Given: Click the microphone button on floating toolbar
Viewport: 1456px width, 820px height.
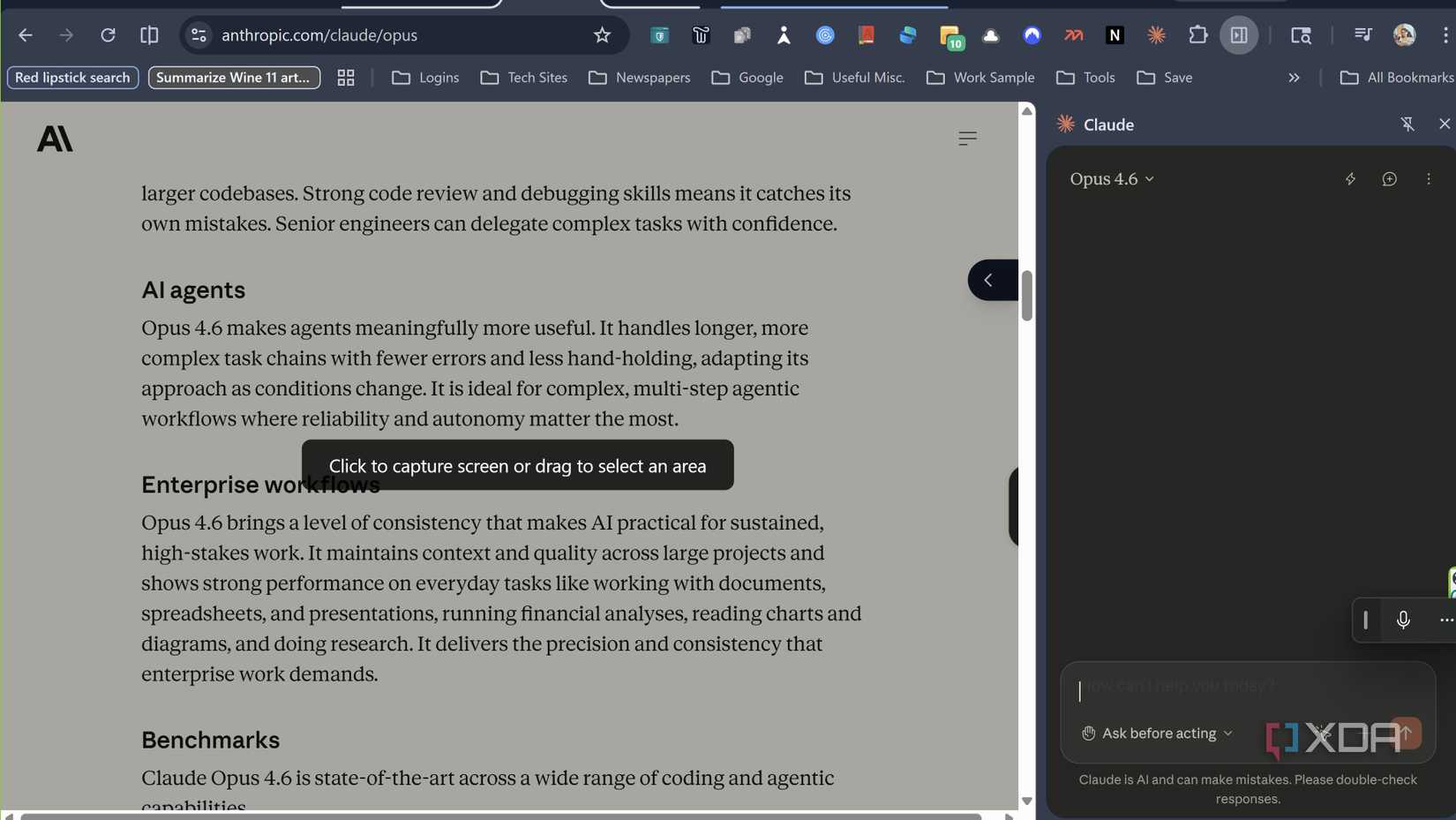Looking at the screenshot, I should pos(1403,620).
